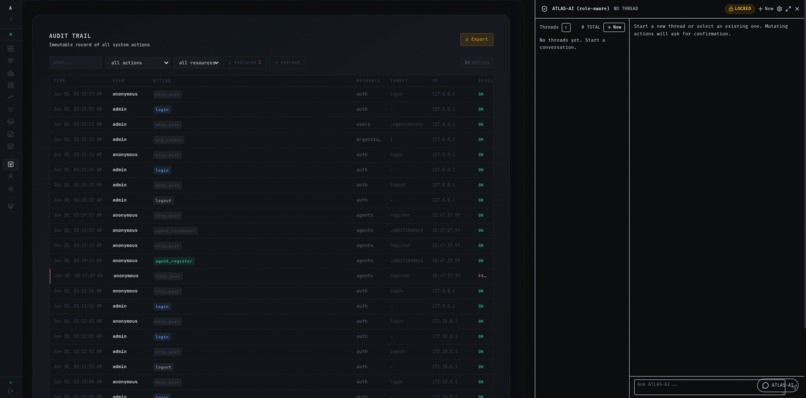Click the users resource cell
Screen dimensions: 806x398
pyautogui.click(x=363, y=124)
